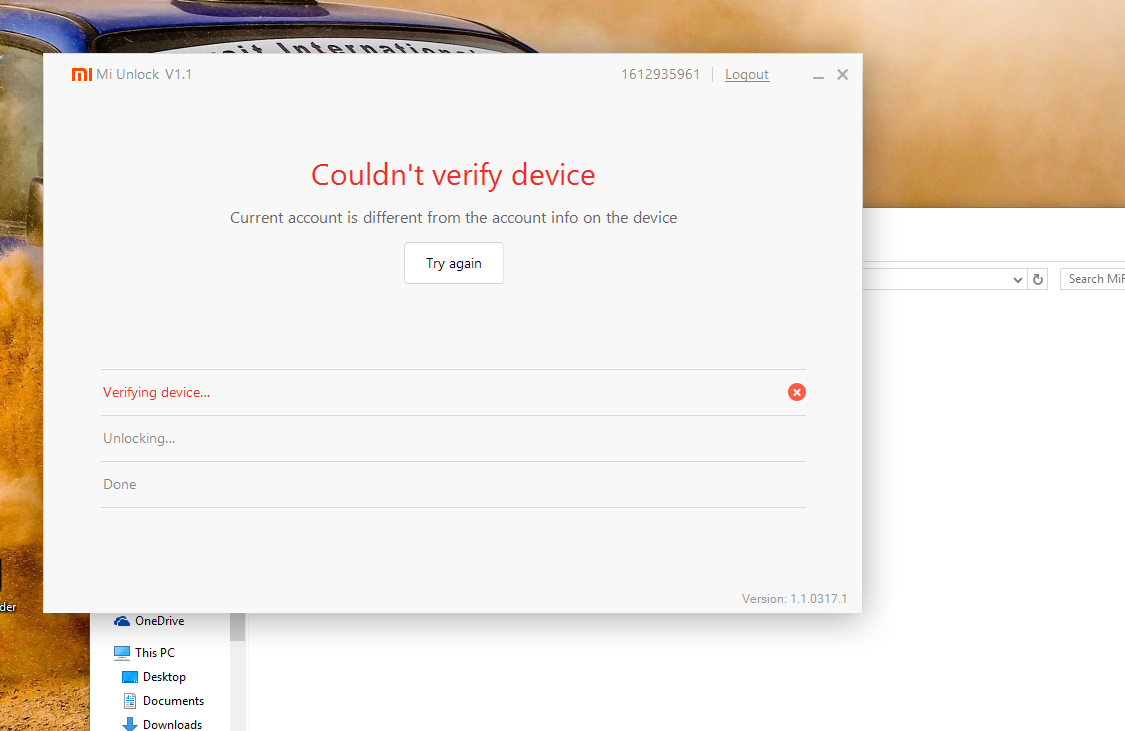Viewport: 1125px width, 731px height.
Task: Minimize the Mi Unlock window
Action: click(x=818, y=75)
